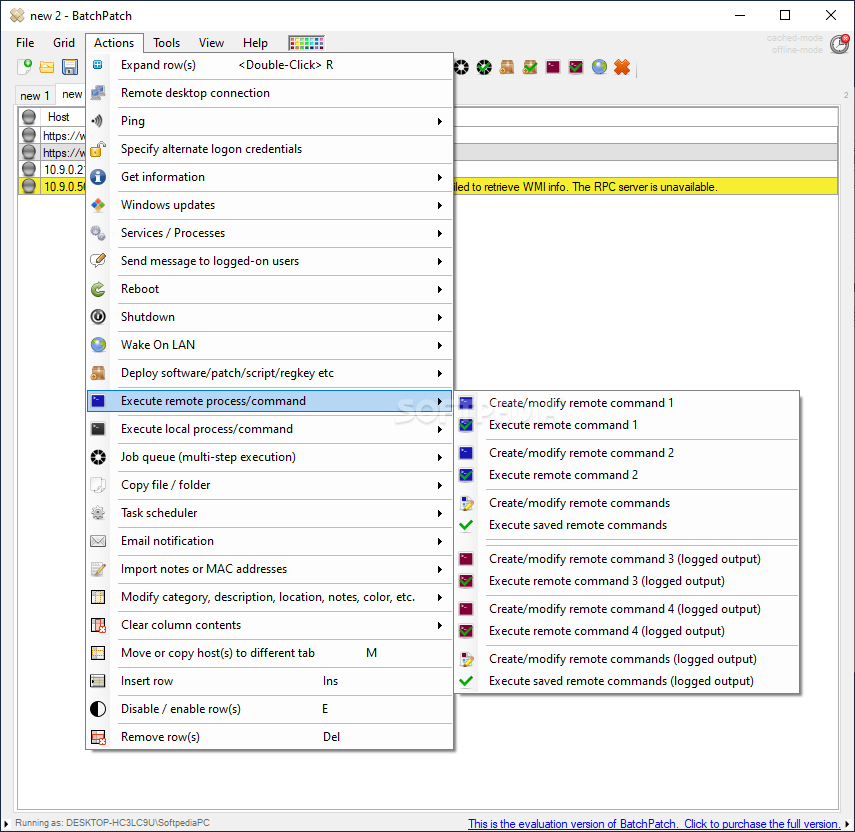Screen dimensions: 855x832
Task: Click the save floppy disk toolbar icon
Action: click(70, 67)
